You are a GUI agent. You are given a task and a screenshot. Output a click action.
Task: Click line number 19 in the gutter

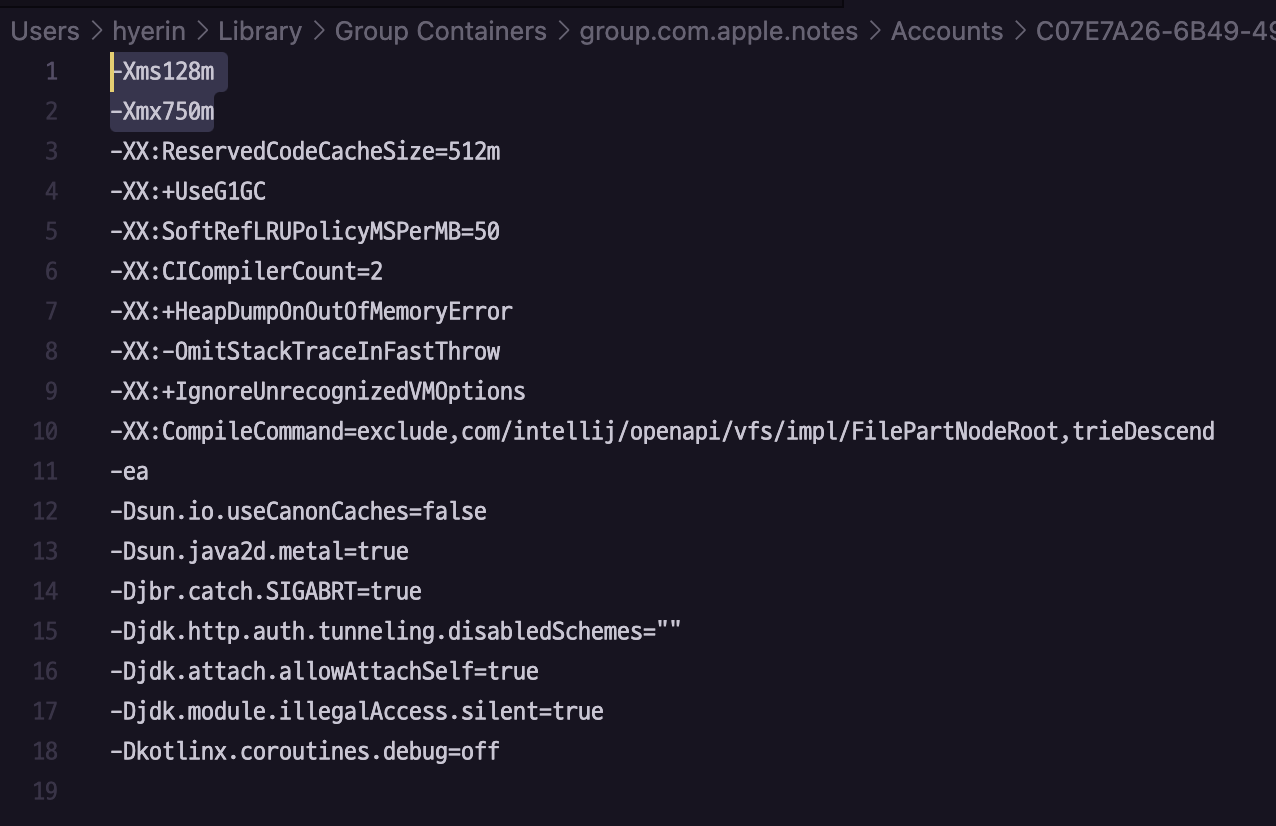click(x=45, y=791)
